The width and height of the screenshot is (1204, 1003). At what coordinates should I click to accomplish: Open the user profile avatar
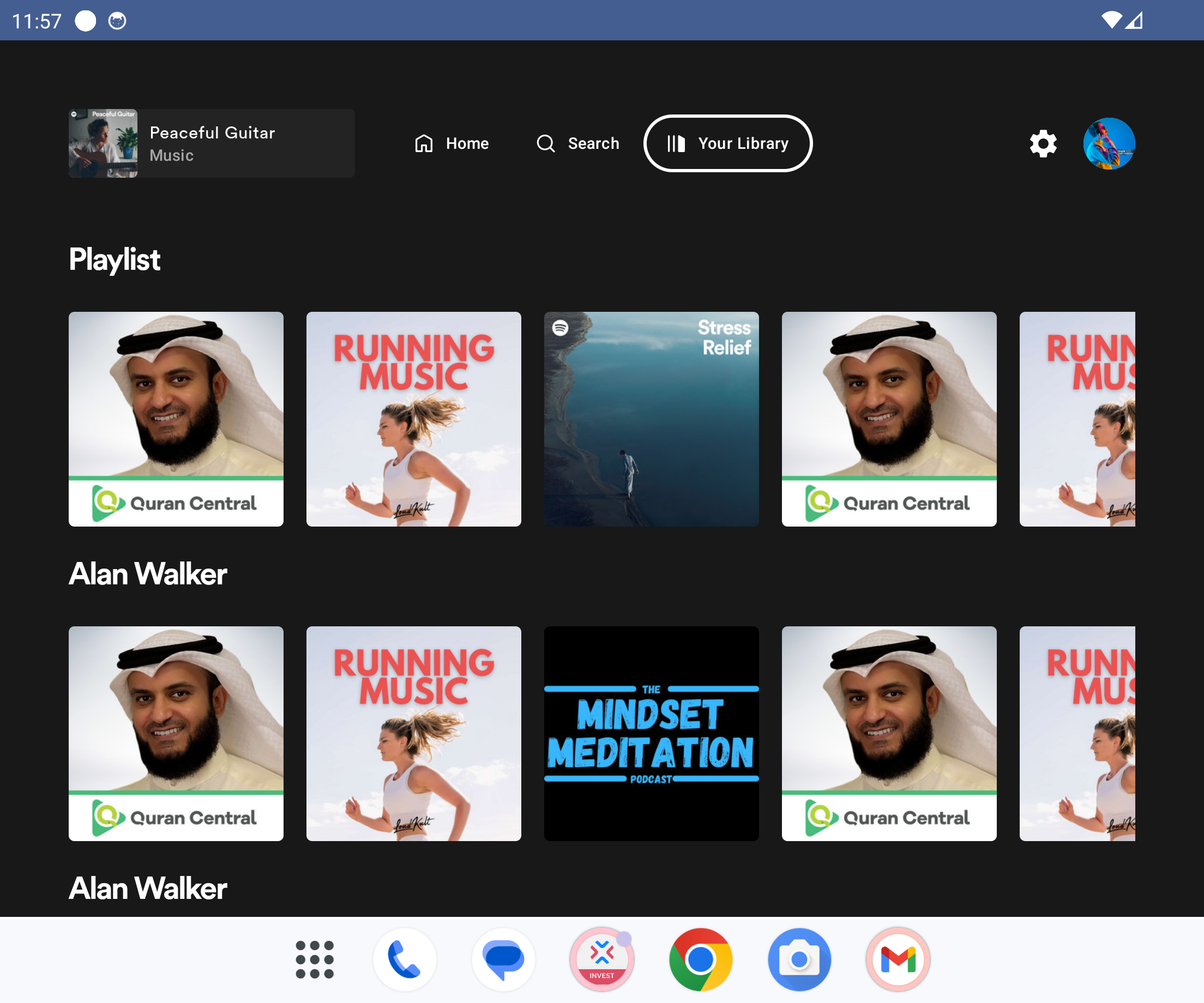pos(1108,143)
